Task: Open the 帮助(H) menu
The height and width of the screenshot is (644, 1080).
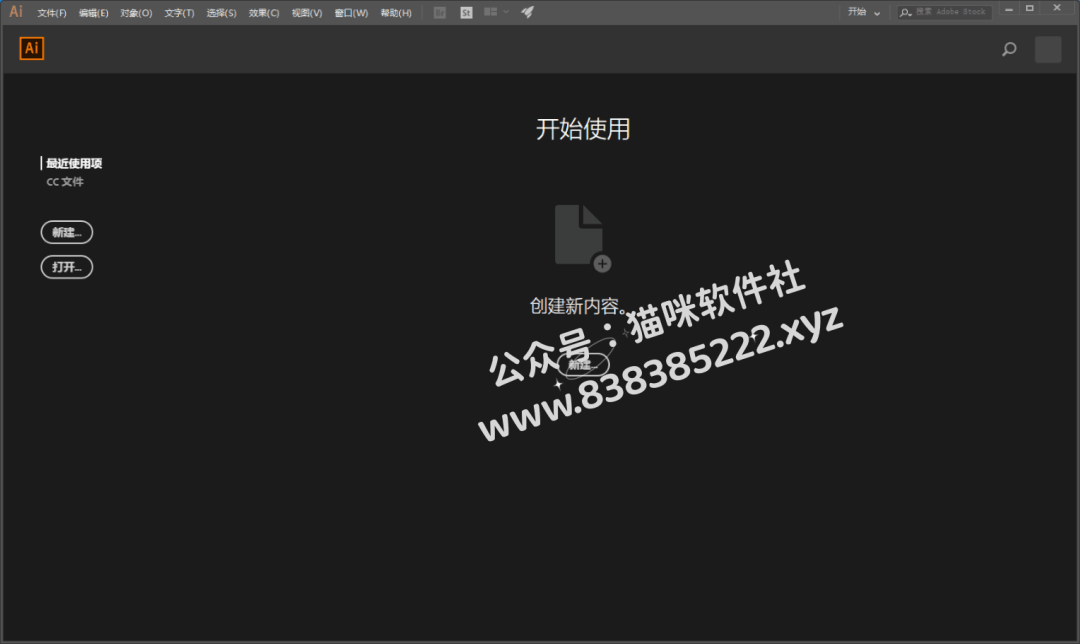Action: pyautogui.click(x=396, y=13)
